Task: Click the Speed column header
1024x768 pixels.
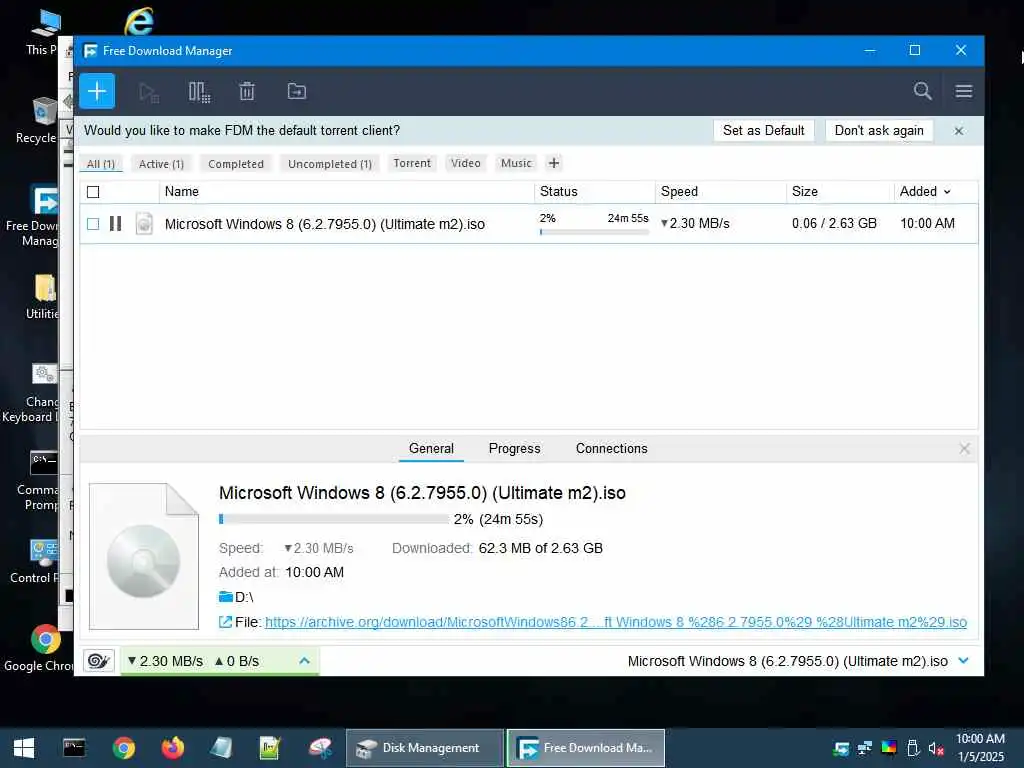Action: 720,191
